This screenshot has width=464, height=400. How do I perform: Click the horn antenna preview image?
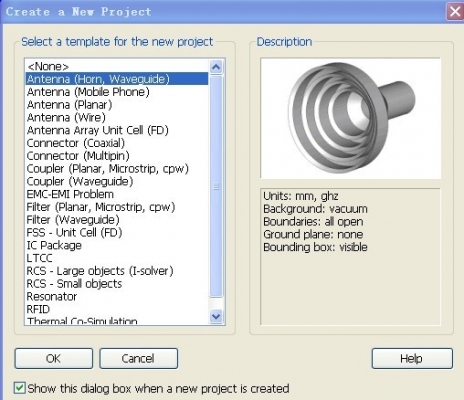[x=351, y=118]
